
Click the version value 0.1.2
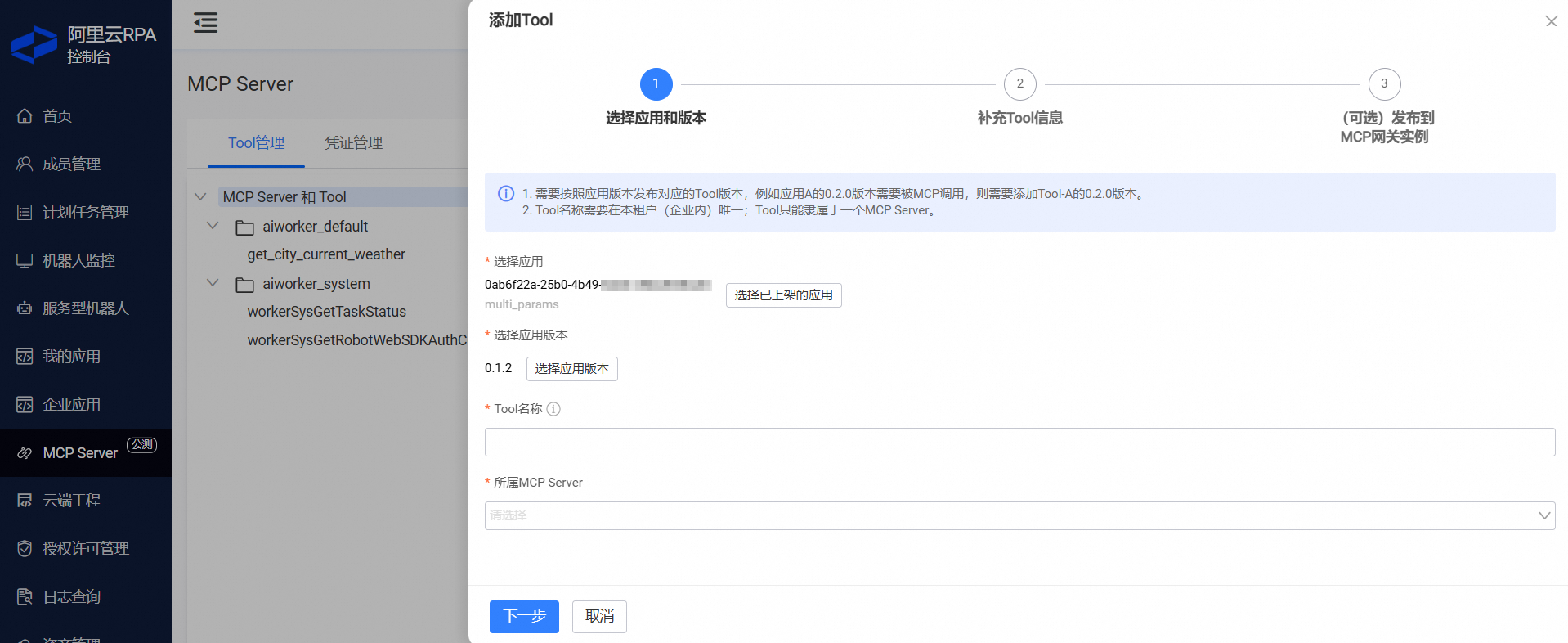tap(498, 368)
